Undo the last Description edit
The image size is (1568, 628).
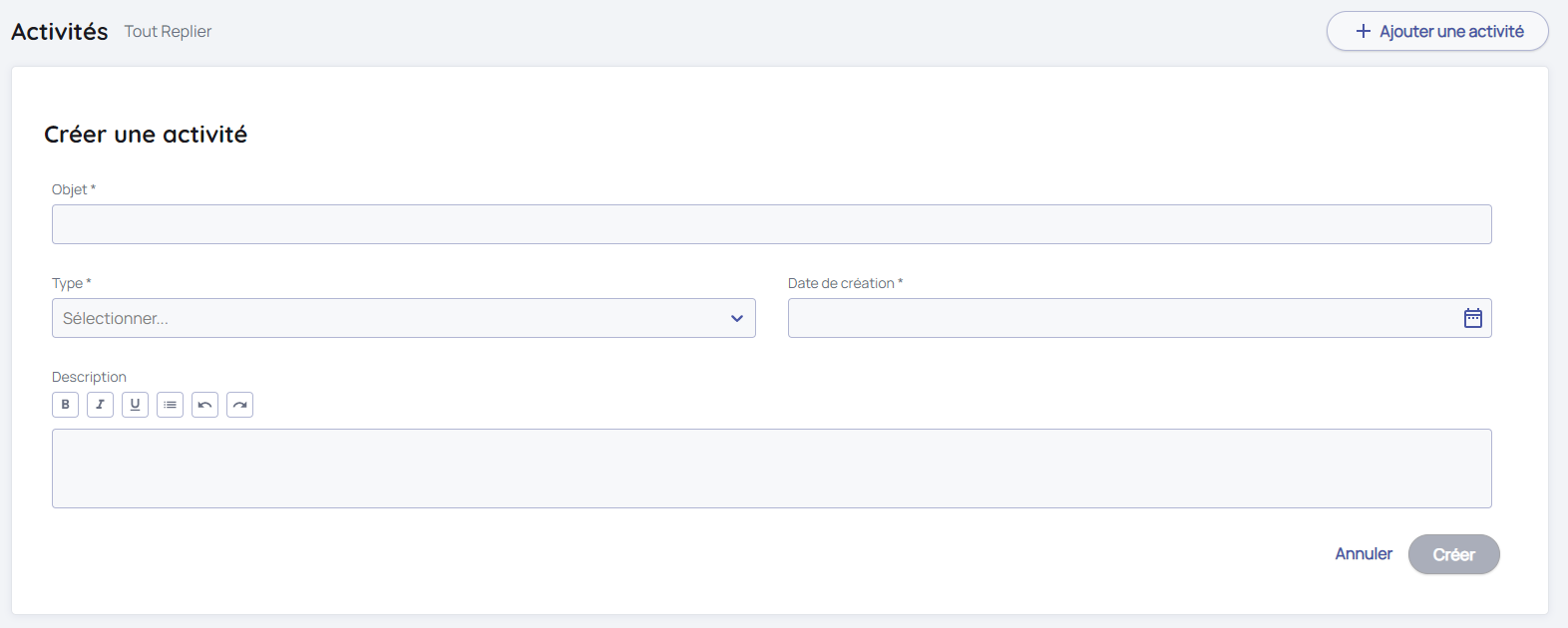point(204,405)
